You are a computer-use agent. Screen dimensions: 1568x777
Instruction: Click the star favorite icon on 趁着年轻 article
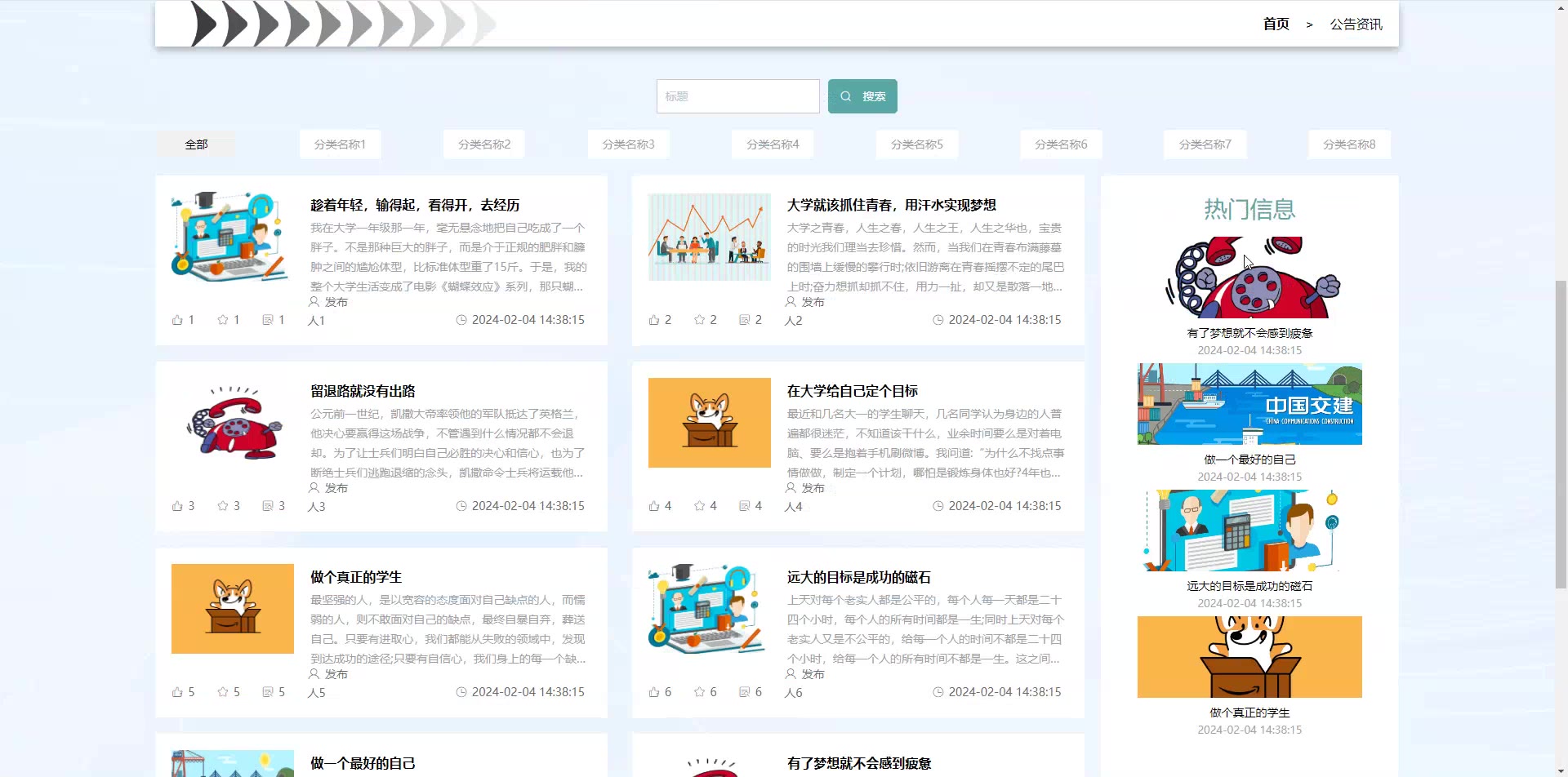(x=223, y=320)
